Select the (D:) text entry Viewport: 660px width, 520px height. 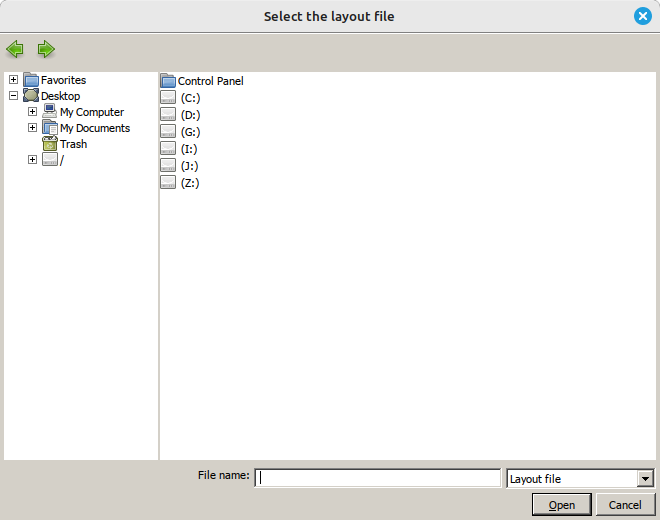[x=190, y=115]
